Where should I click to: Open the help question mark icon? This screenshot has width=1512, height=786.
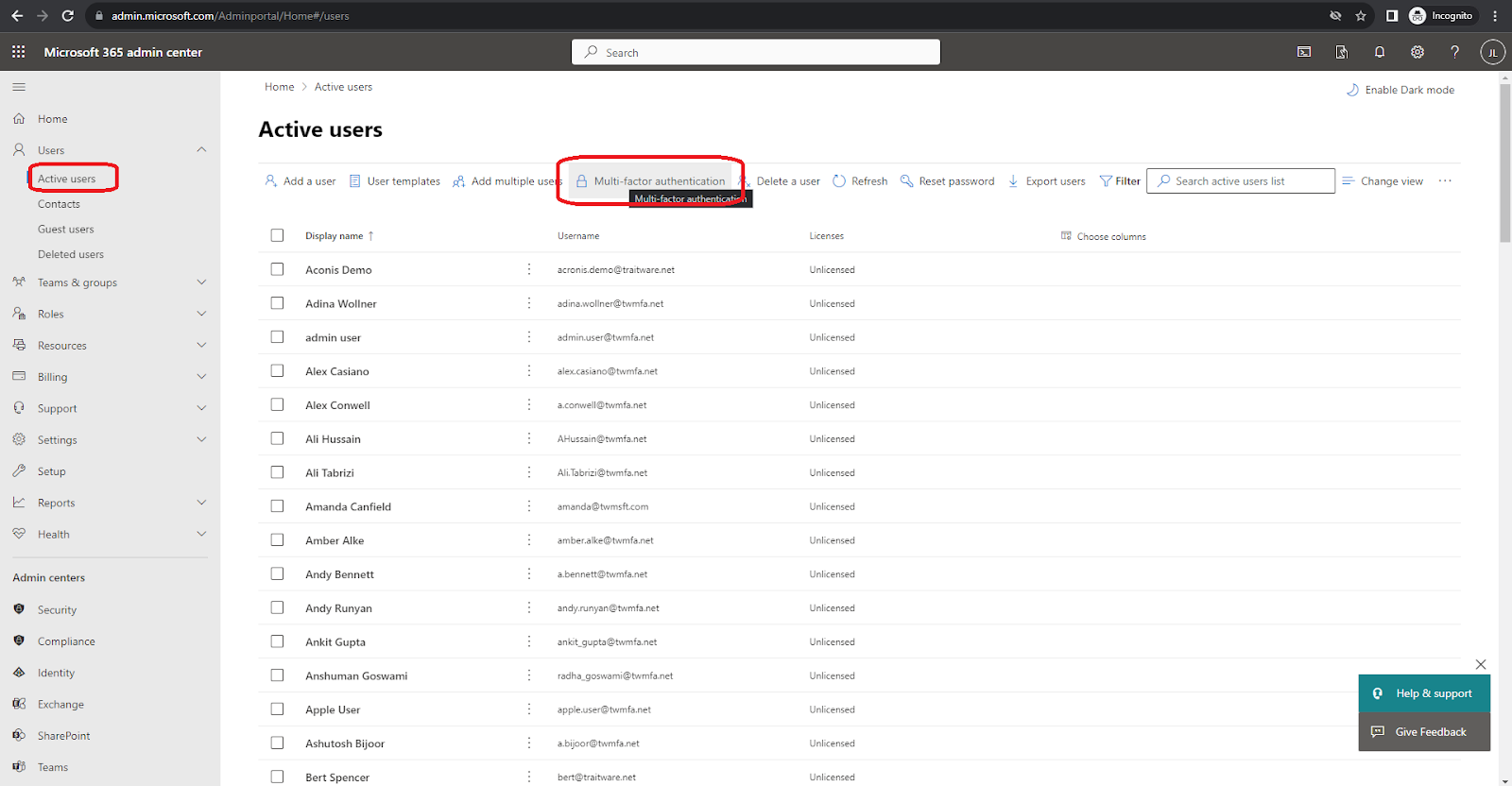click(x=1455, y=52)
